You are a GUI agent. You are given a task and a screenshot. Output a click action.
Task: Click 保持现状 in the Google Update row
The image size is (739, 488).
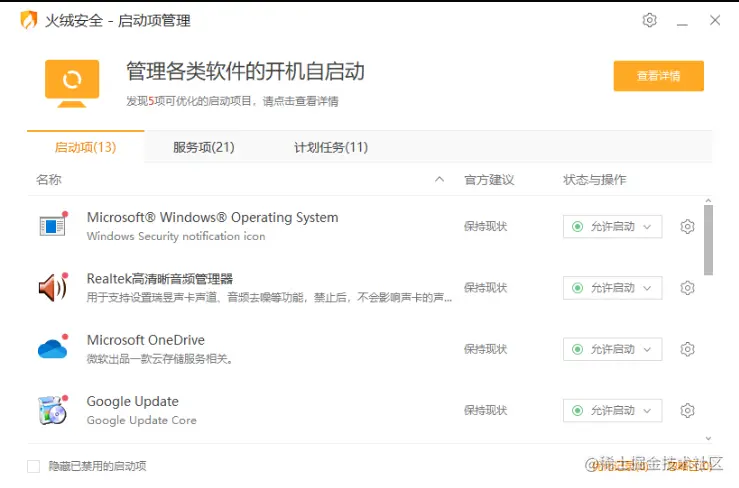485,411
